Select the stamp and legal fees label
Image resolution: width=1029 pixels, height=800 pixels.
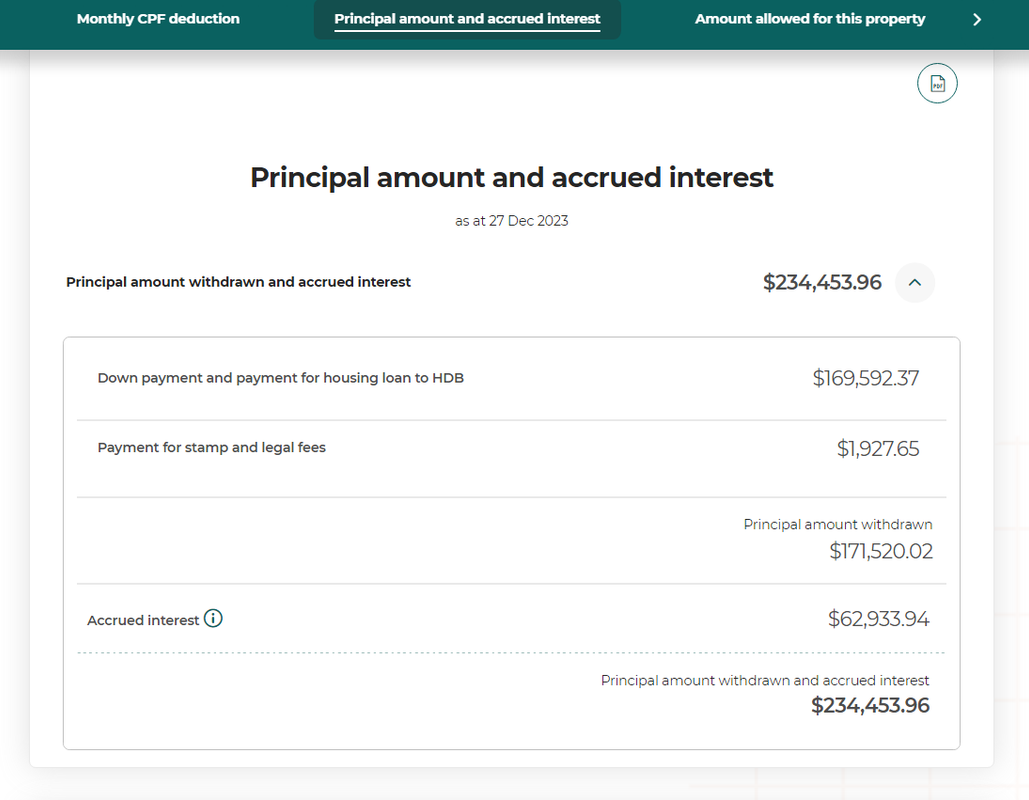pos(211,447)
